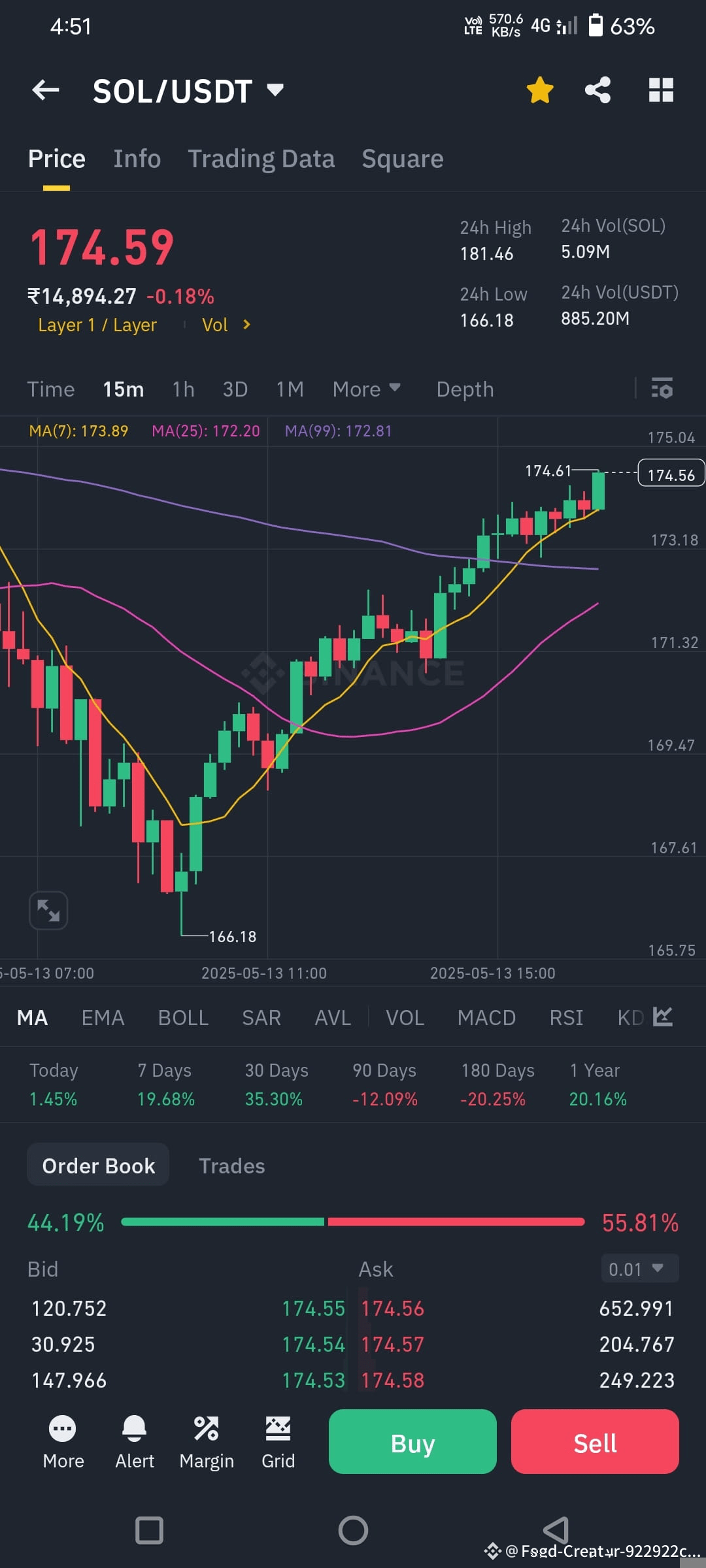The width and height of the screenshot is (706, 1568).
Task: Tap the 1 Year 20.16% performance
Action: pyautogui.click(x=597, y=1085)
